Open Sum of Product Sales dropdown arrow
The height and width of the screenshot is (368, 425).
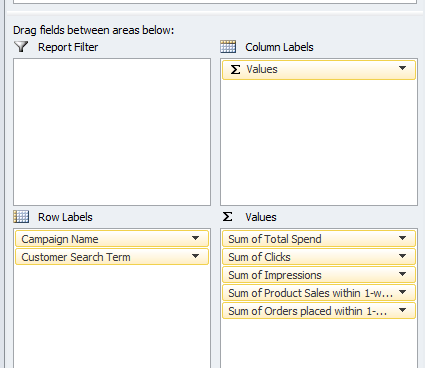(x=402, y=292)
